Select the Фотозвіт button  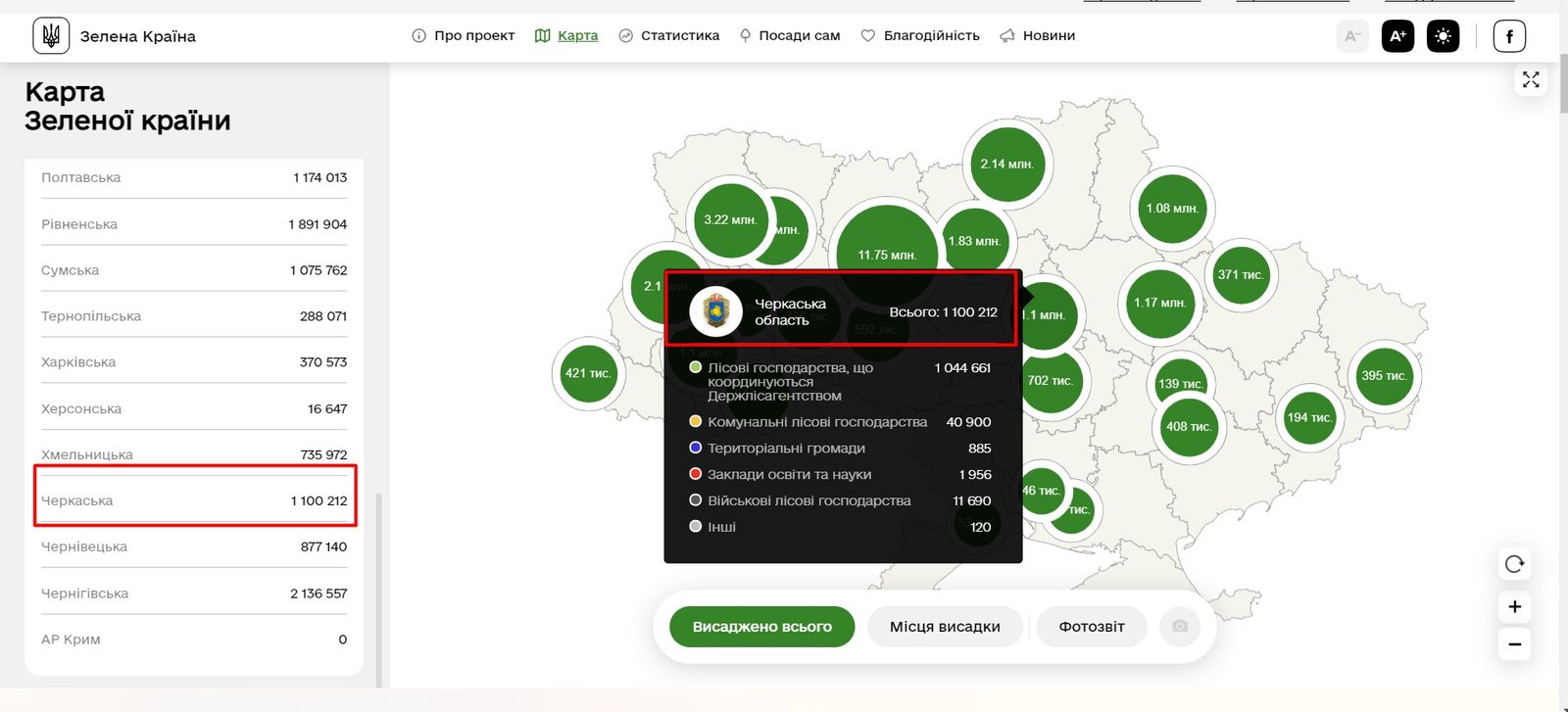pyautogui.click(x=1092, y=627)
